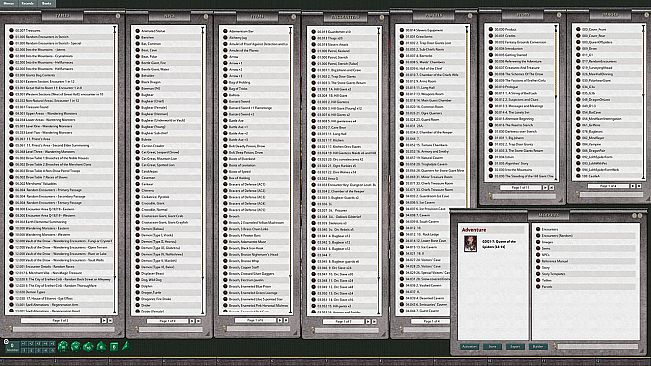The image size is (651, 366).
Task: Open link icon for Black Dragon NPC
Action: click(138, 82)
